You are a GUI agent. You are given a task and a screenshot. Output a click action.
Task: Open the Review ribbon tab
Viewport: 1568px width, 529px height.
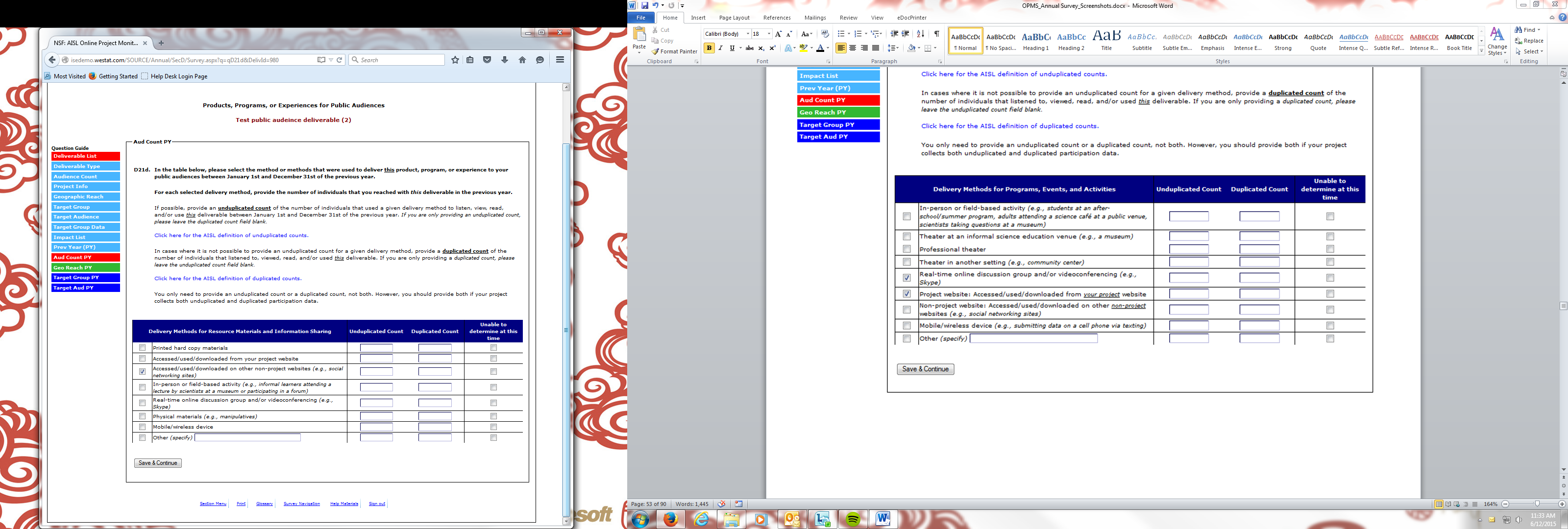point(848,18)
